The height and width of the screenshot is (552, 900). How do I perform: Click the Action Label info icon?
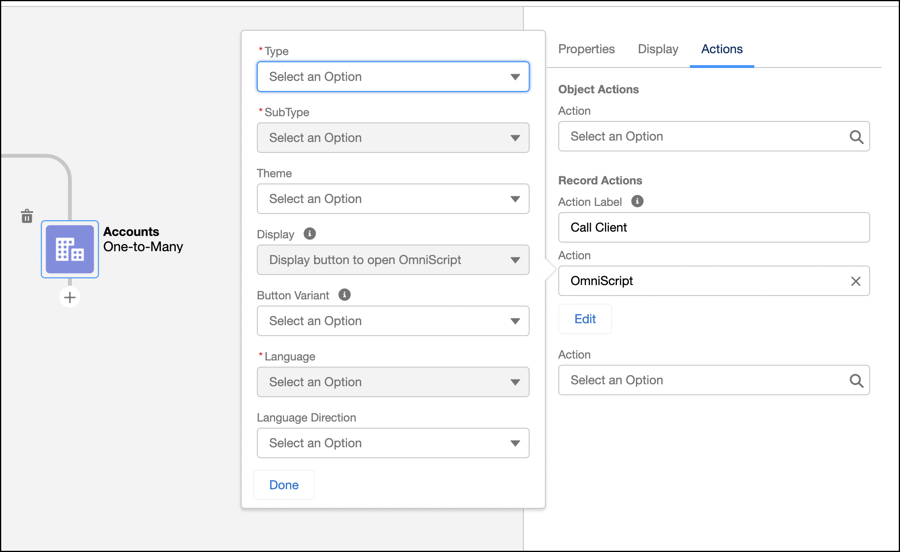click(637, 201)
